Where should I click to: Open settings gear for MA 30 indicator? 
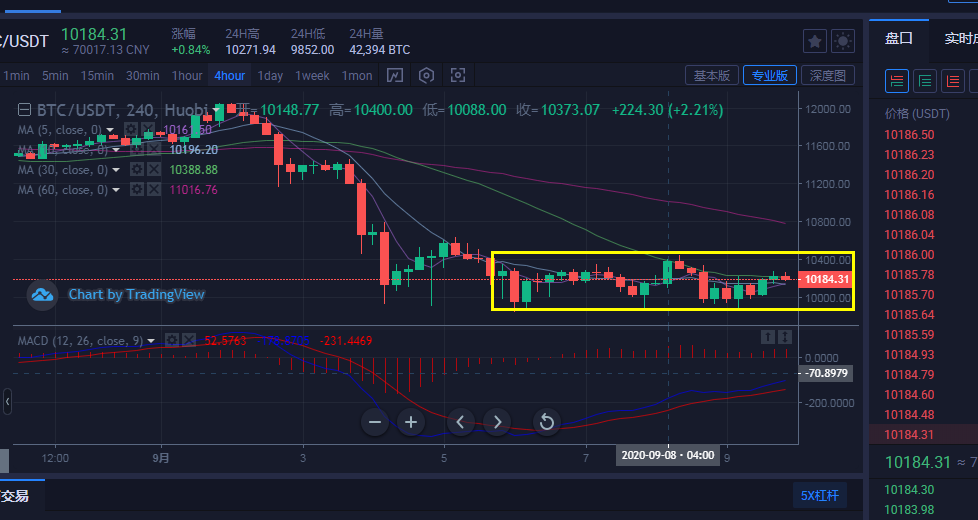[x=137, y=170]
